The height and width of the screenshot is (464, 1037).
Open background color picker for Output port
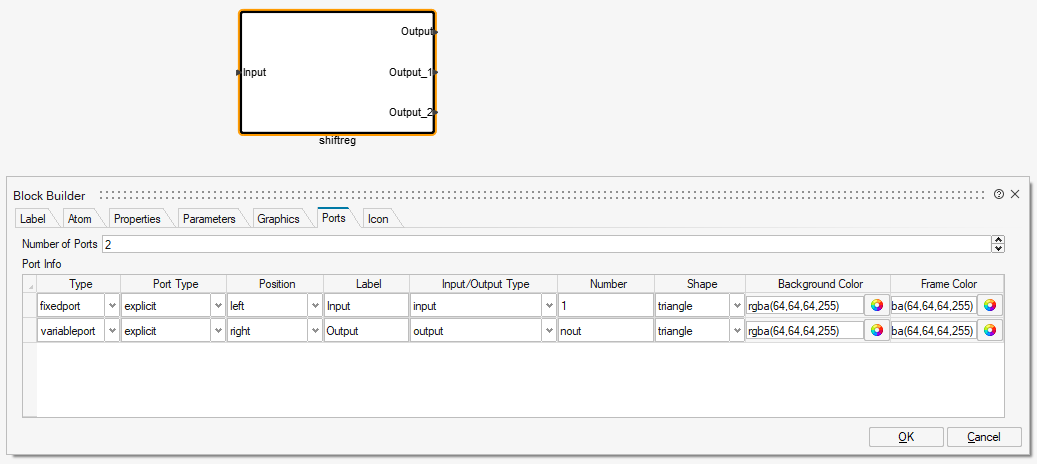tap(877, 331)
